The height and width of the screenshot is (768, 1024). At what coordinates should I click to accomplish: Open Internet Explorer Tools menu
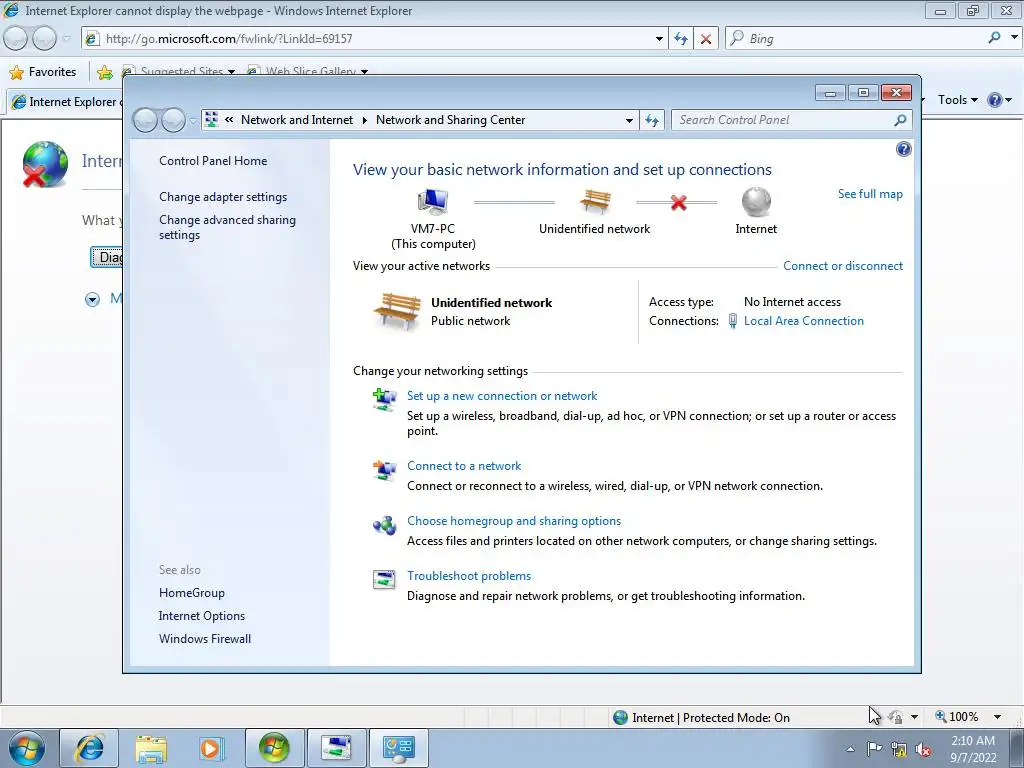coord(957,100)
